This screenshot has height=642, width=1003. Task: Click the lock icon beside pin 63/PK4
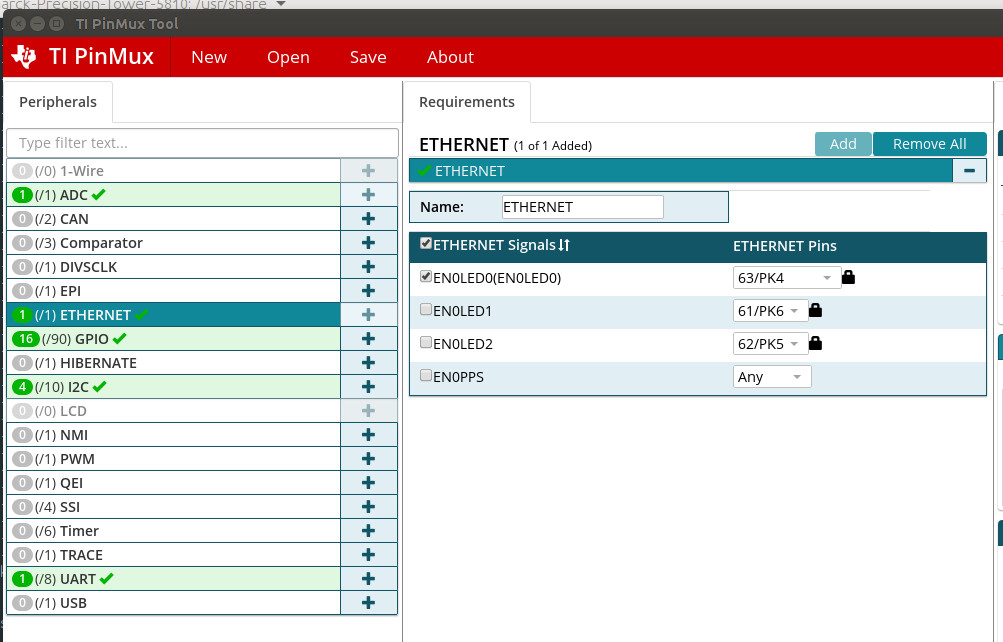coord(851,276)
